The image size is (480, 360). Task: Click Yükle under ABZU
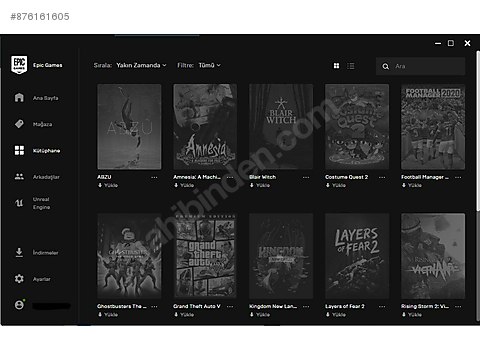(108, 185)
